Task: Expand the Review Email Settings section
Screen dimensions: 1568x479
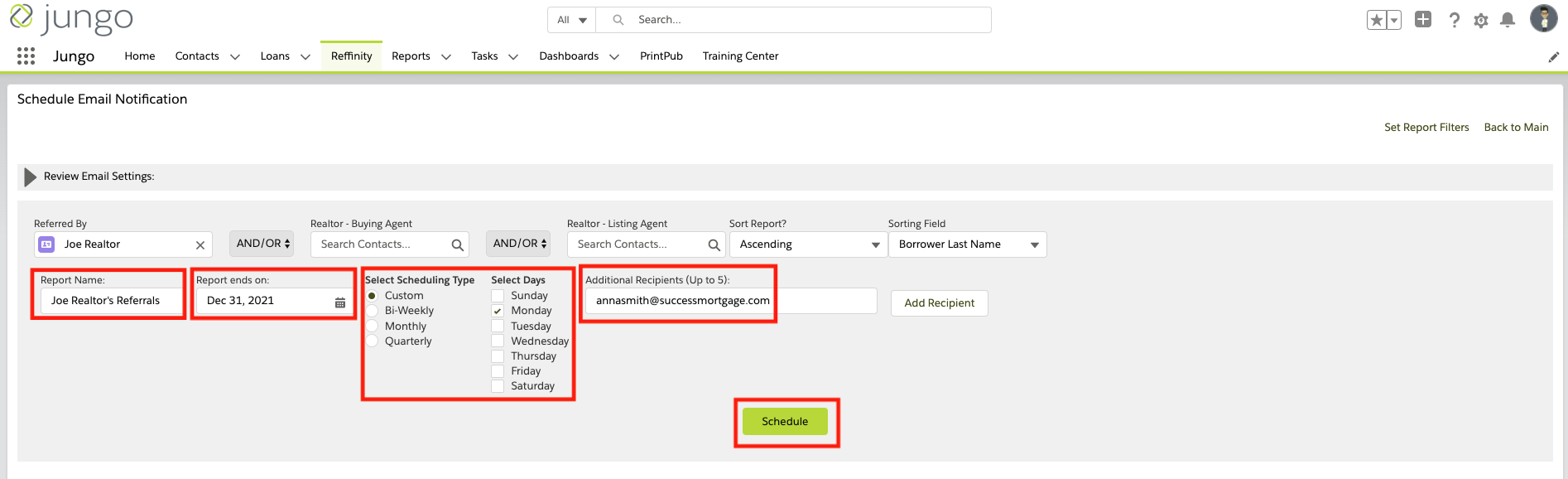Action: pyautogui.click(x=31, y=177)
